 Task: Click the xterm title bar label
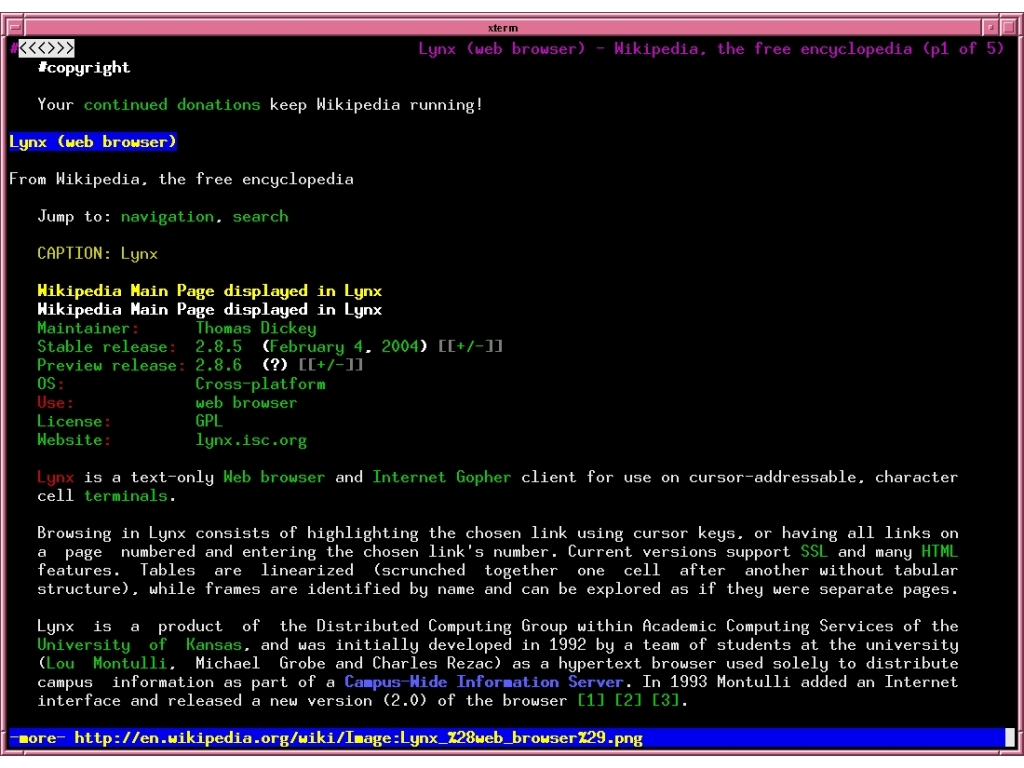click(x=503, y=27)
